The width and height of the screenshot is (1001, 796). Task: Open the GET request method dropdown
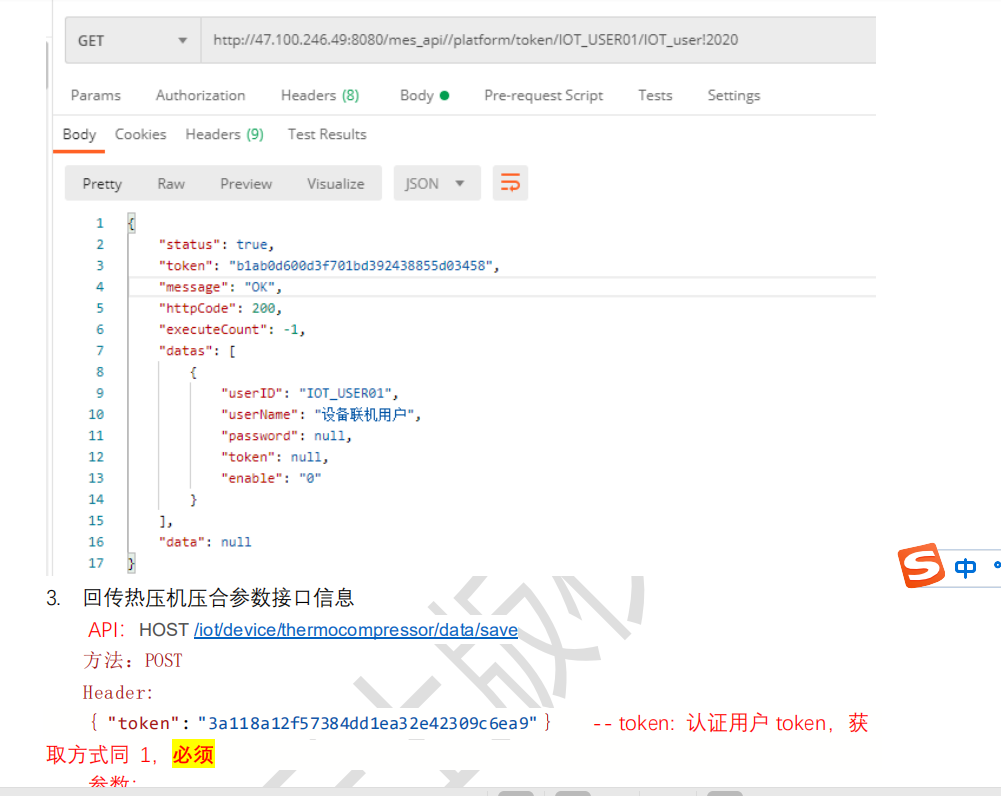(132, 41)
